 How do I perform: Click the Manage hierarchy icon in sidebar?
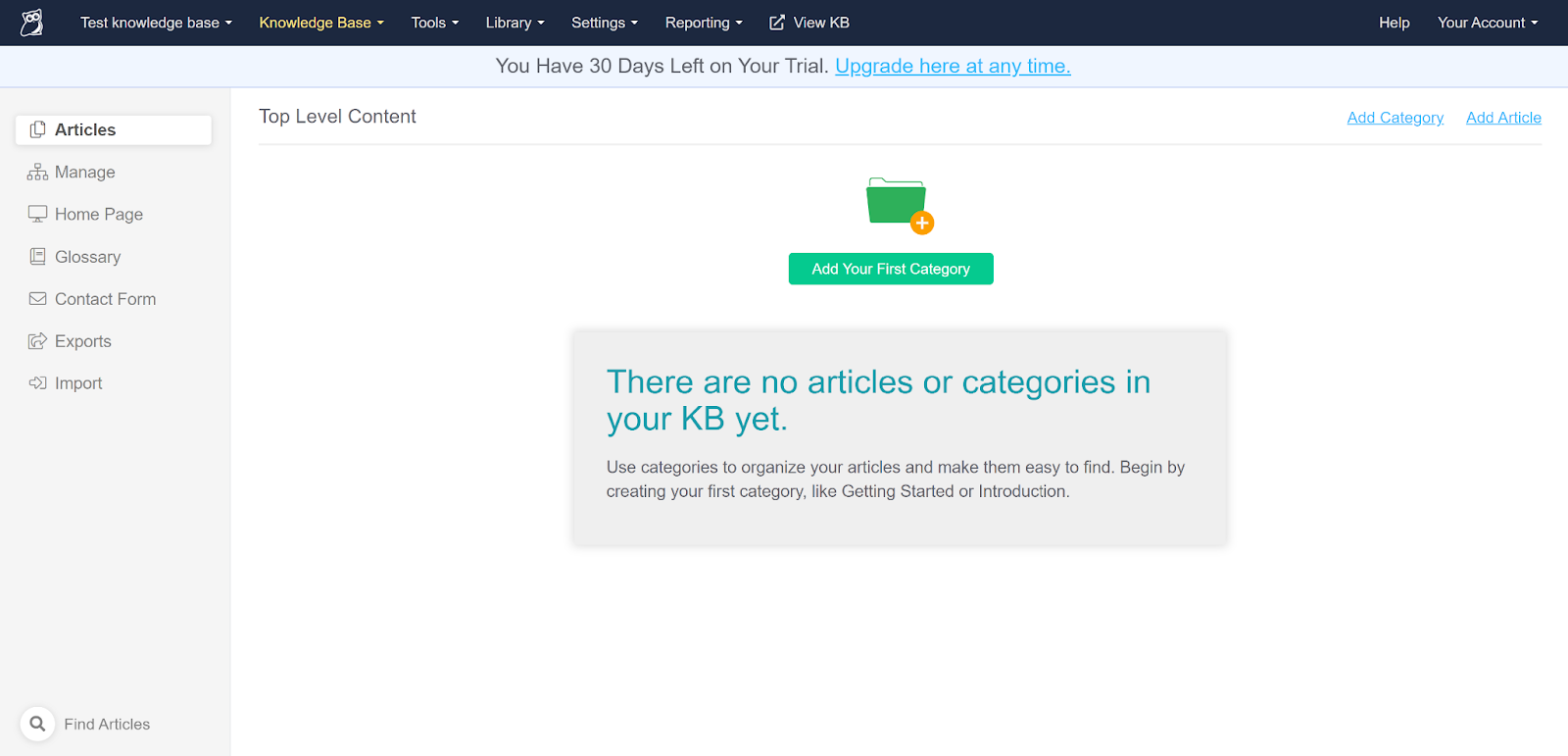[37, 173]
